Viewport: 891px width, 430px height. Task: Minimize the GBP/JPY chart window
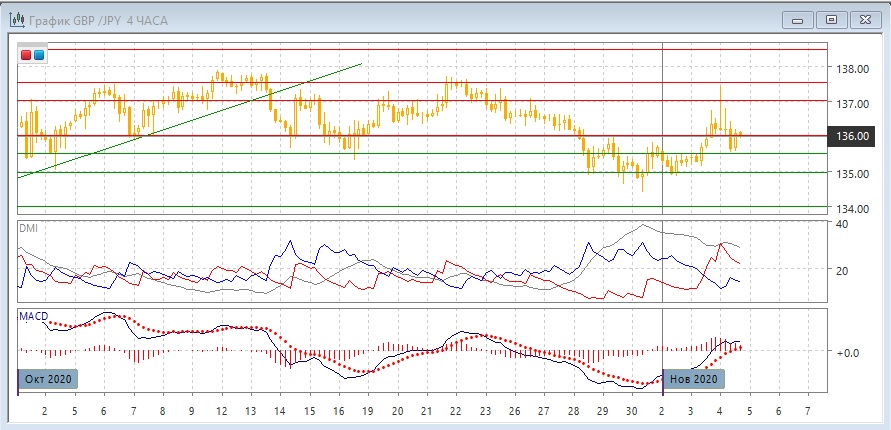point(796,19)
